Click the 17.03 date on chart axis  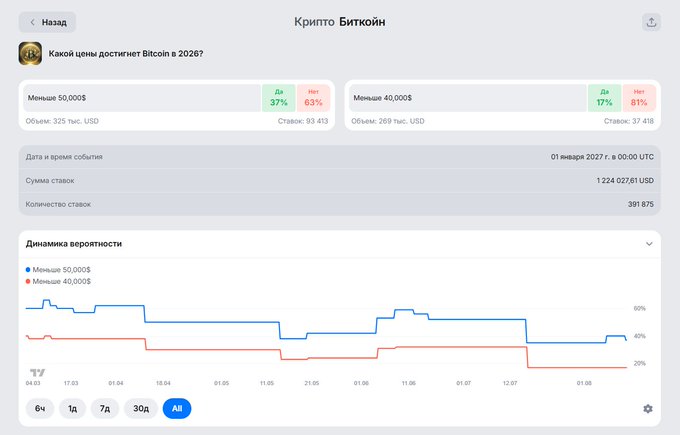click(x=71, y=383)
